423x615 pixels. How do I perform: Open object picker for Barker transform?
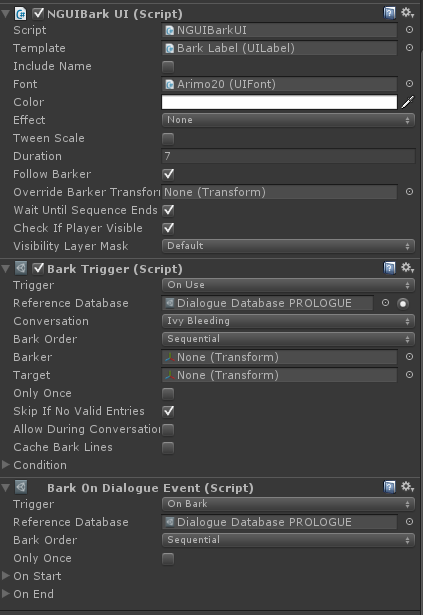pyautogui.click(x=409, y=357)
